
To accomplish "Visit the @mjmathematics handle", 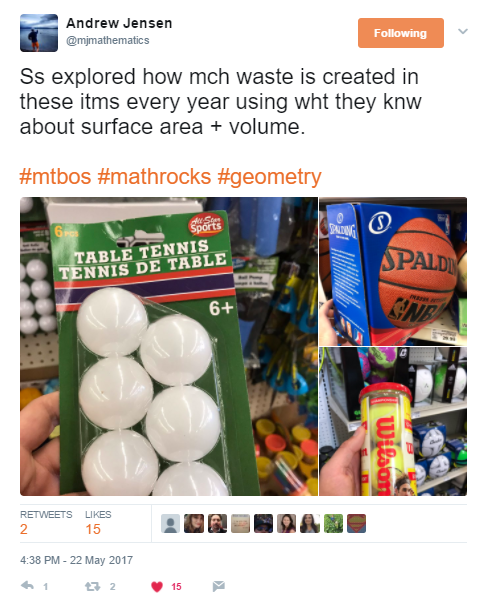I will [x=108, y=40].
